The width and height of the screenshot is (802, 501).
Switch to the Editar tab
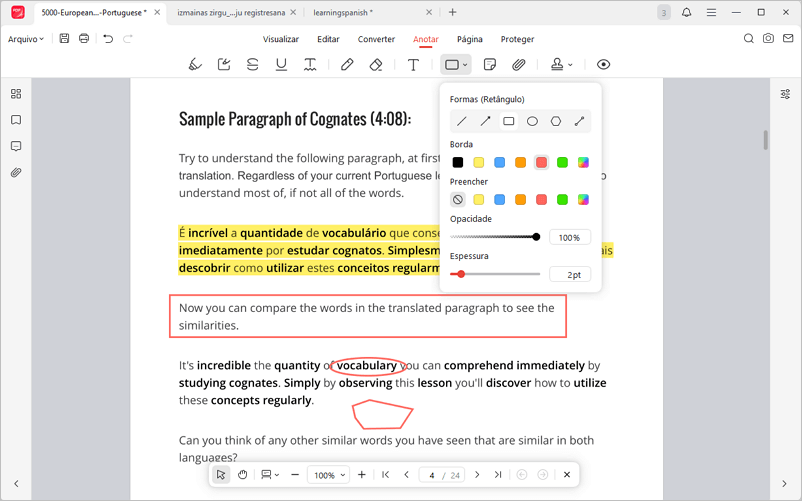point(328,39)
